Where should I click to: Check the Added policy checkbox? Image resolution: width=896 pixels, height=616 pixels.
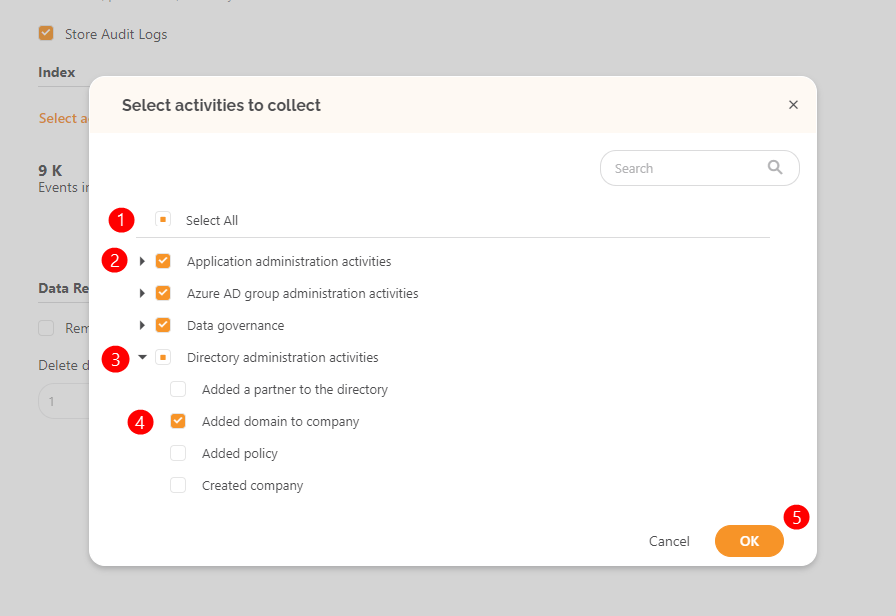[x=178, y=453]
